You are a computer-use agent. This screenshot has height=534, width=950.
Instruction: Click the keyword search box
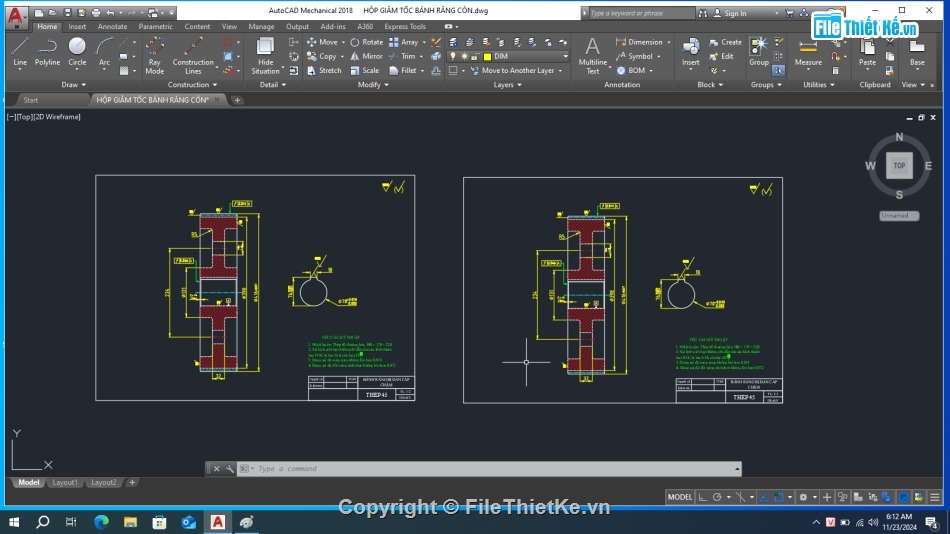point(641,13)
